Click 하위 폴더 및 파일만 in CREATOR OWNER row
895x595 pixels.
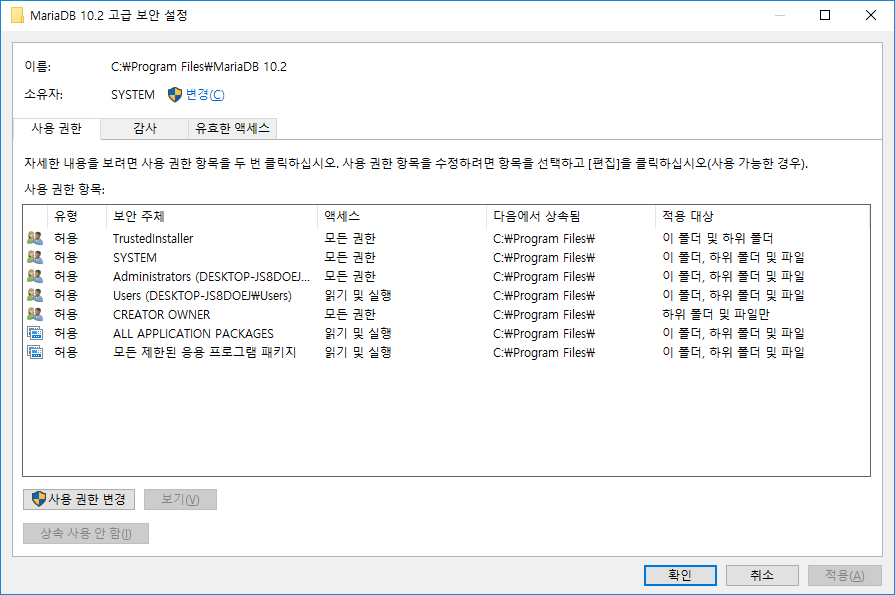pyautogui.click(x=716, y=314)
